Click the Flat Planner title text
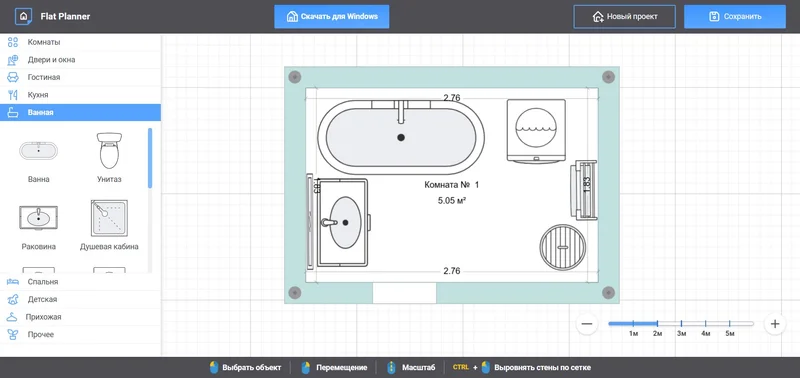Viewport: 800px width, 378px height. pyautogui.click(x=65, y=16)
